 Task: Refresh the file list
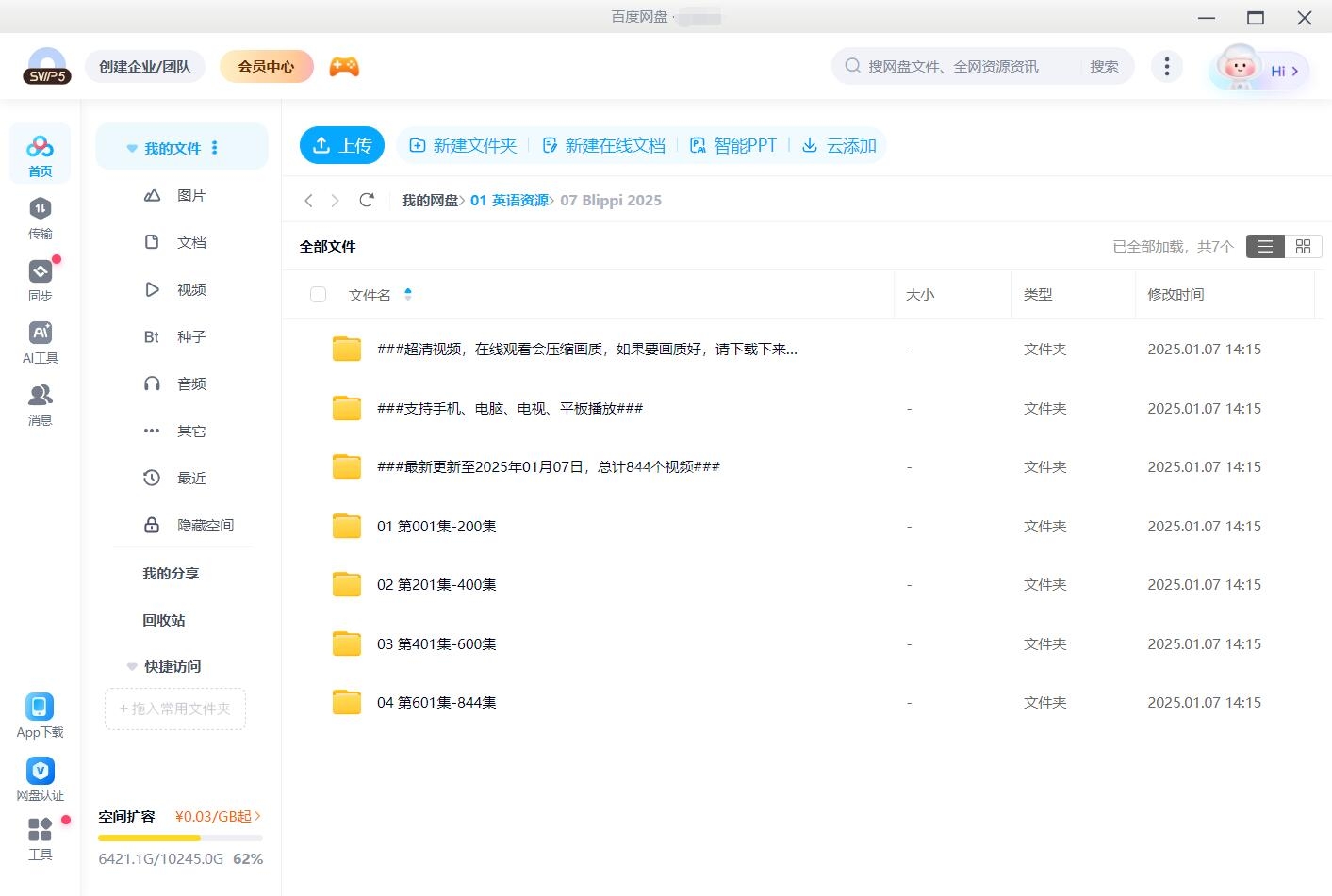click(367, 200)
